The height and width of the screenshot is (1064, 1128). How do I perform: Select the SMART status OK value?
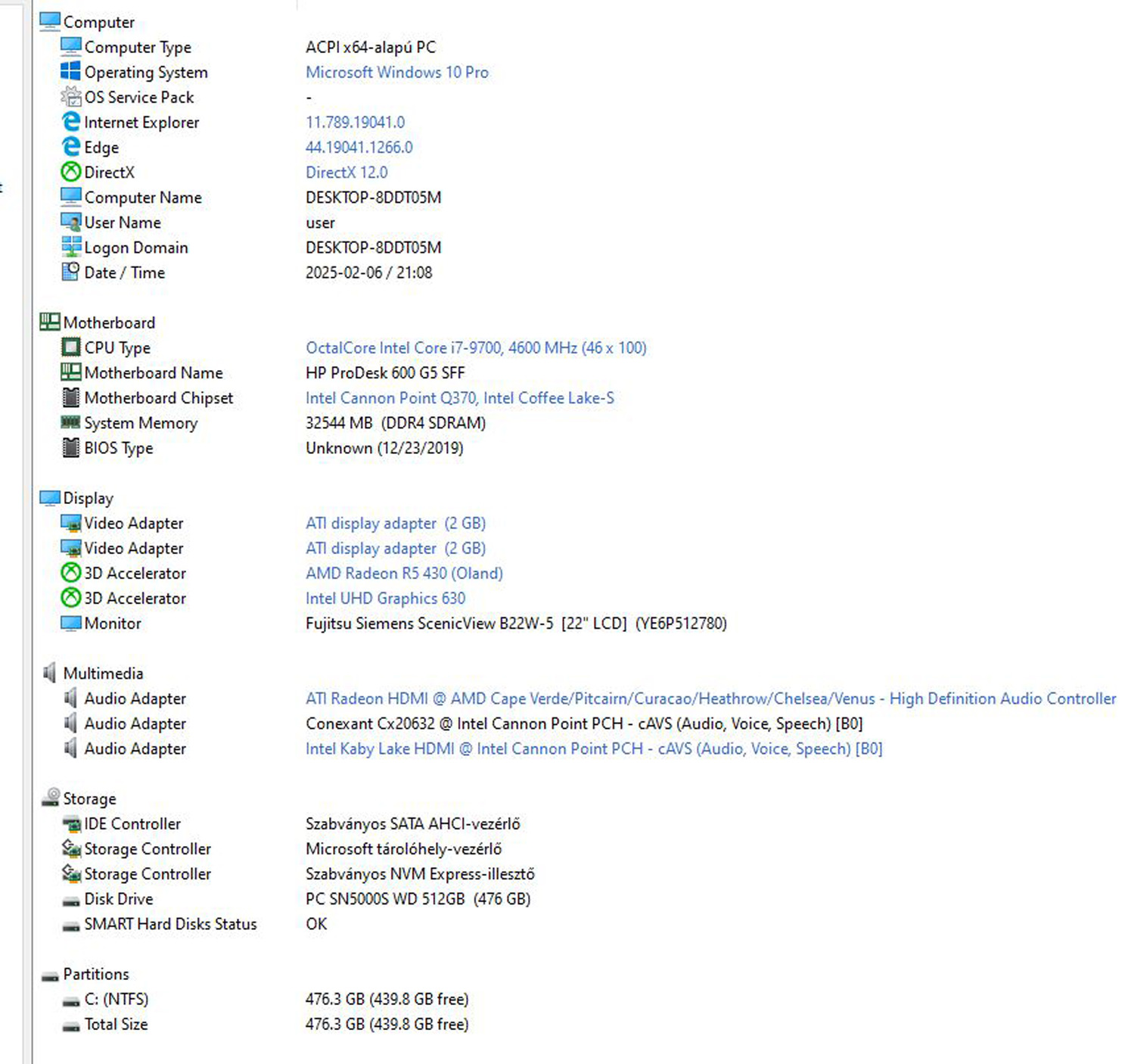[x=316, y=923]
